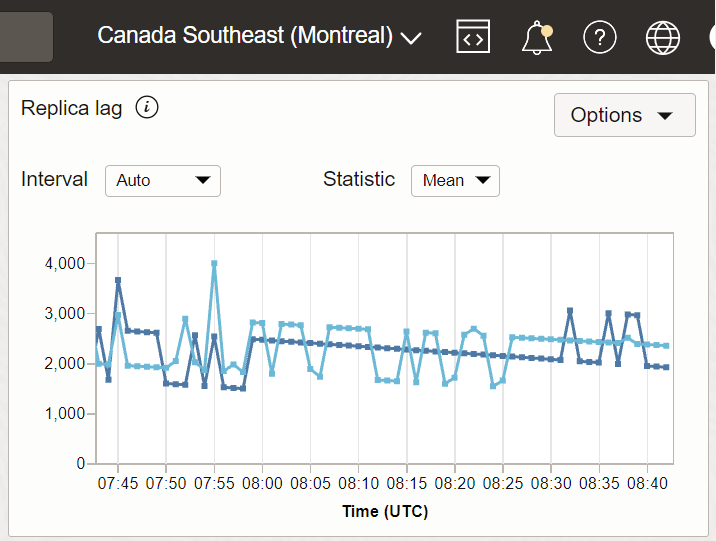The width and height of the screenshot is (716, 541).
Task: Click the Replica lag chart title
Action: tap(72, 108)
